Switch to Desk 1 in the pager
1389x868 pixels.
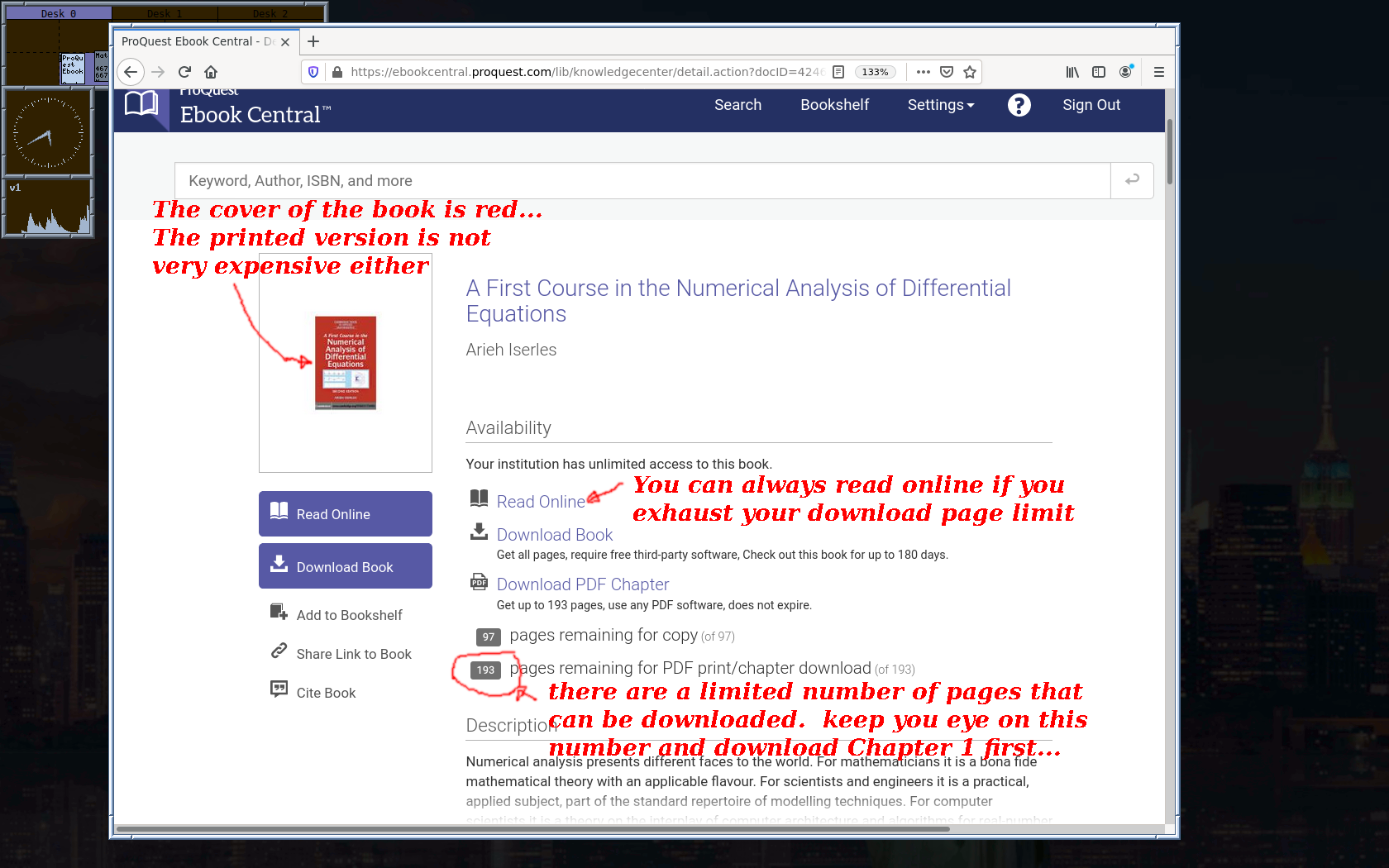[x=165, y=12]
